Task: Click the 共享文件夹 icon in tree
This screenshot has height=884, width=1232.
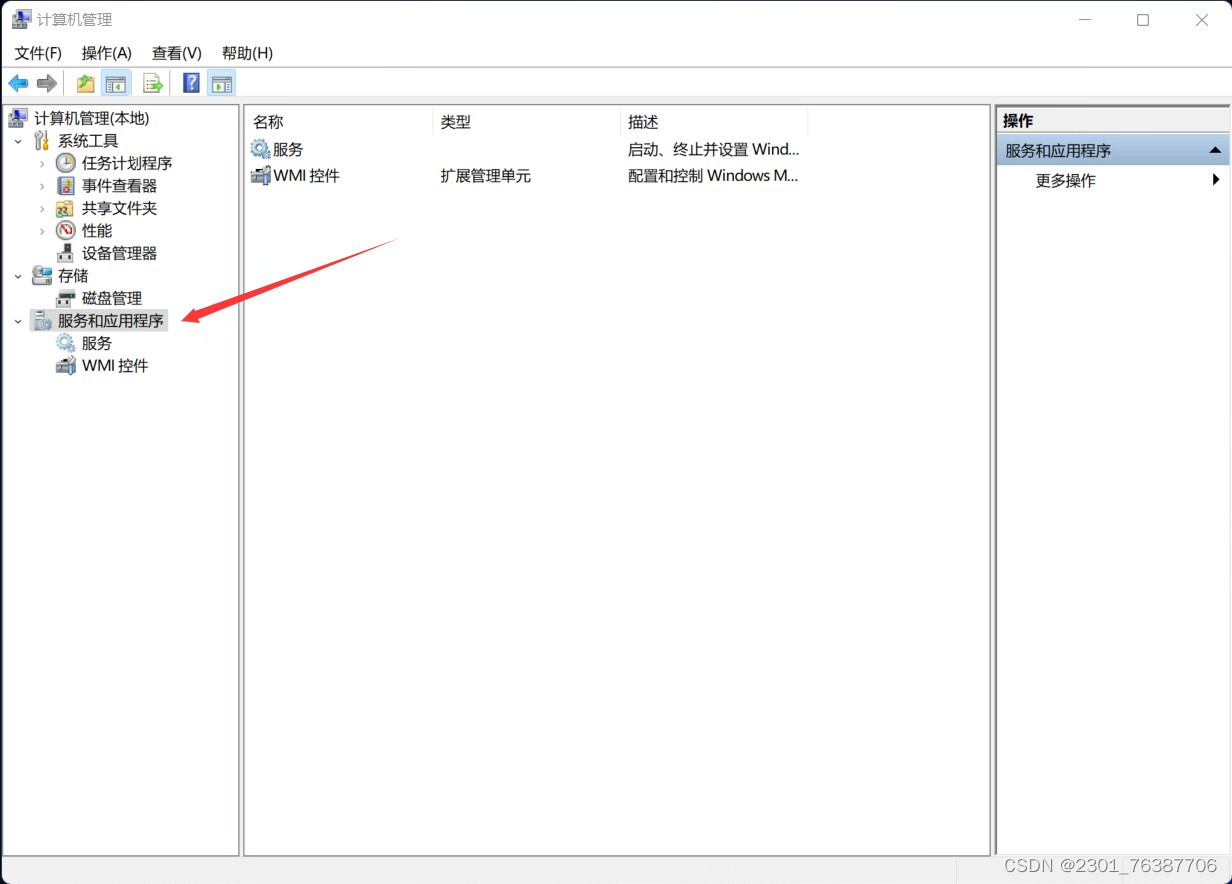Action: [x=65, y=208]
